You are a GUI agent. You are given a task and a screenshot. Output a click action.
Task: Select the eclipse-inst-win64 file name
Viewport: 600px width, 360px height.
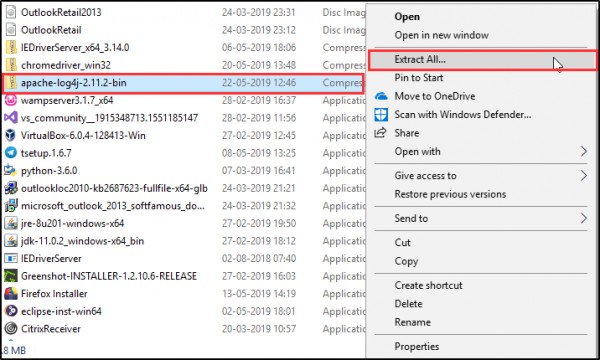coord(61,311)
